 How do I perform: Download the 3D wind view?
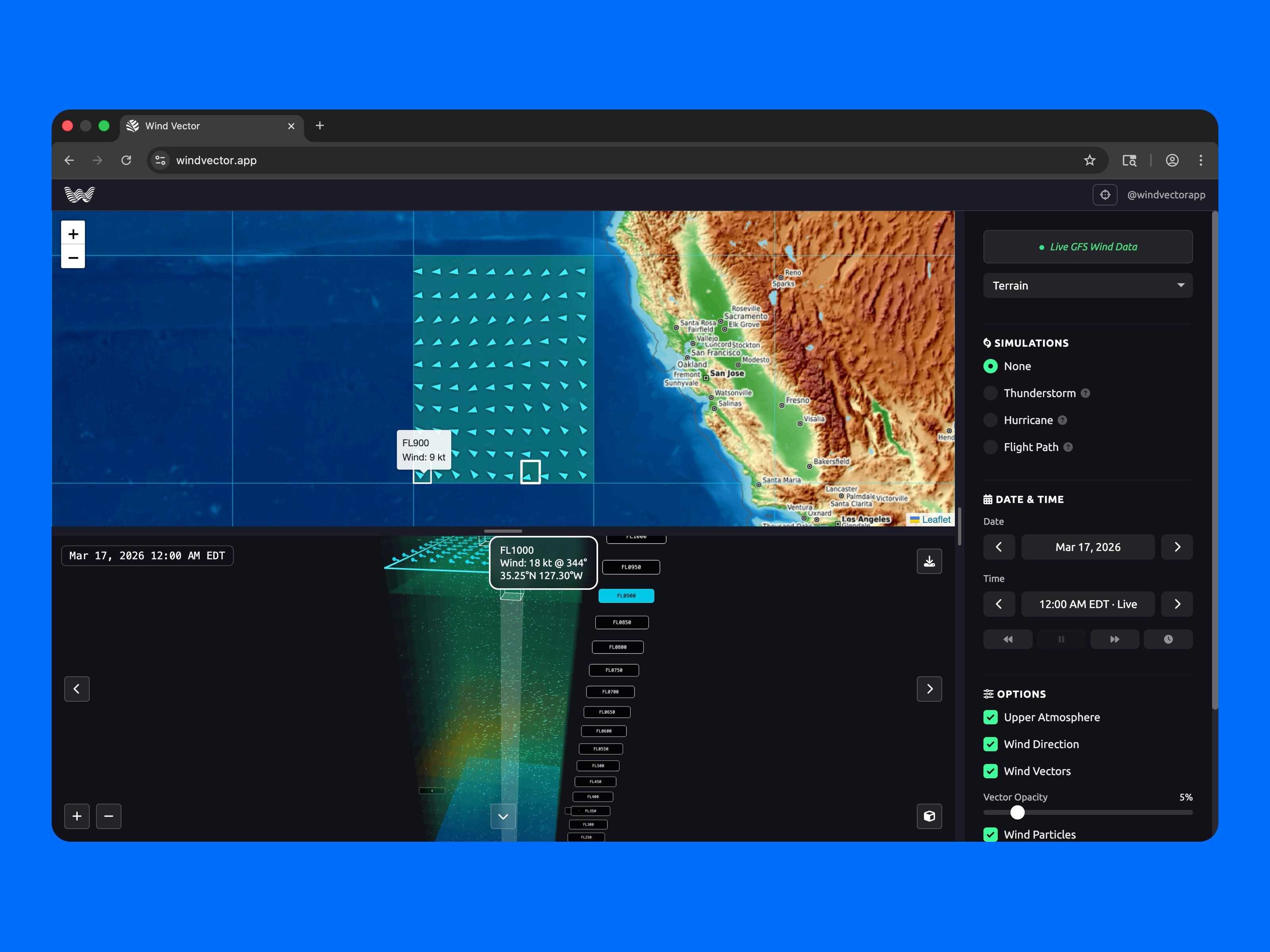coord(929,561)
